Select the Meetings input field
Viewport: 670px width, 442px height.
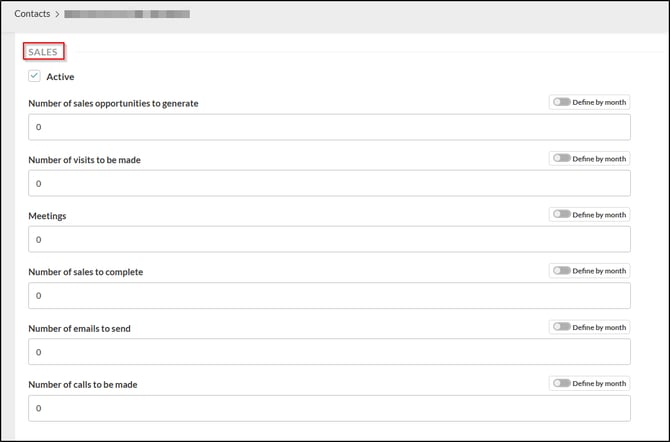coord(330,239)
